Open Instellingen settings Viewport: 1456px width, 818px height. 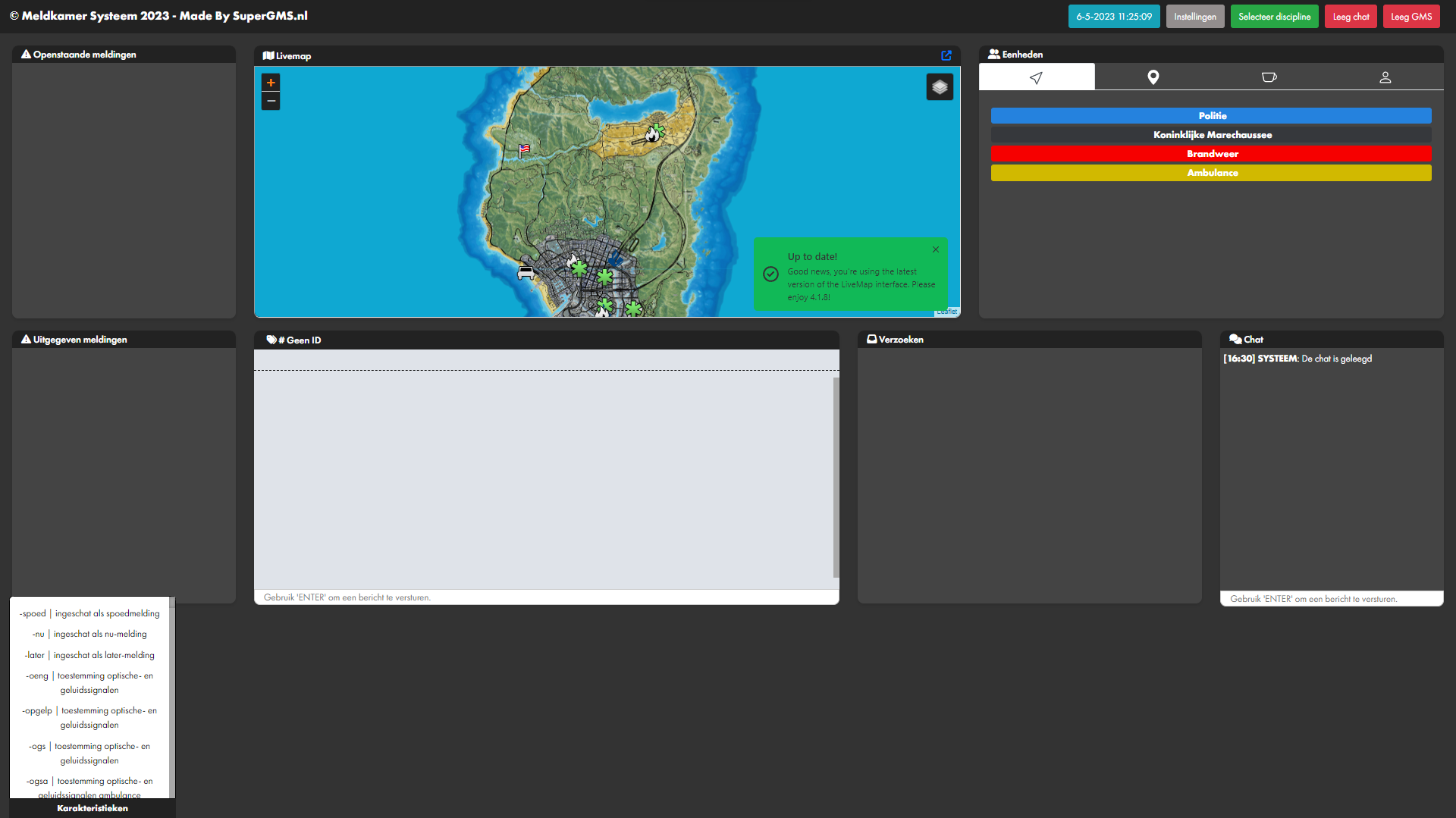[x=1195, y=16]
